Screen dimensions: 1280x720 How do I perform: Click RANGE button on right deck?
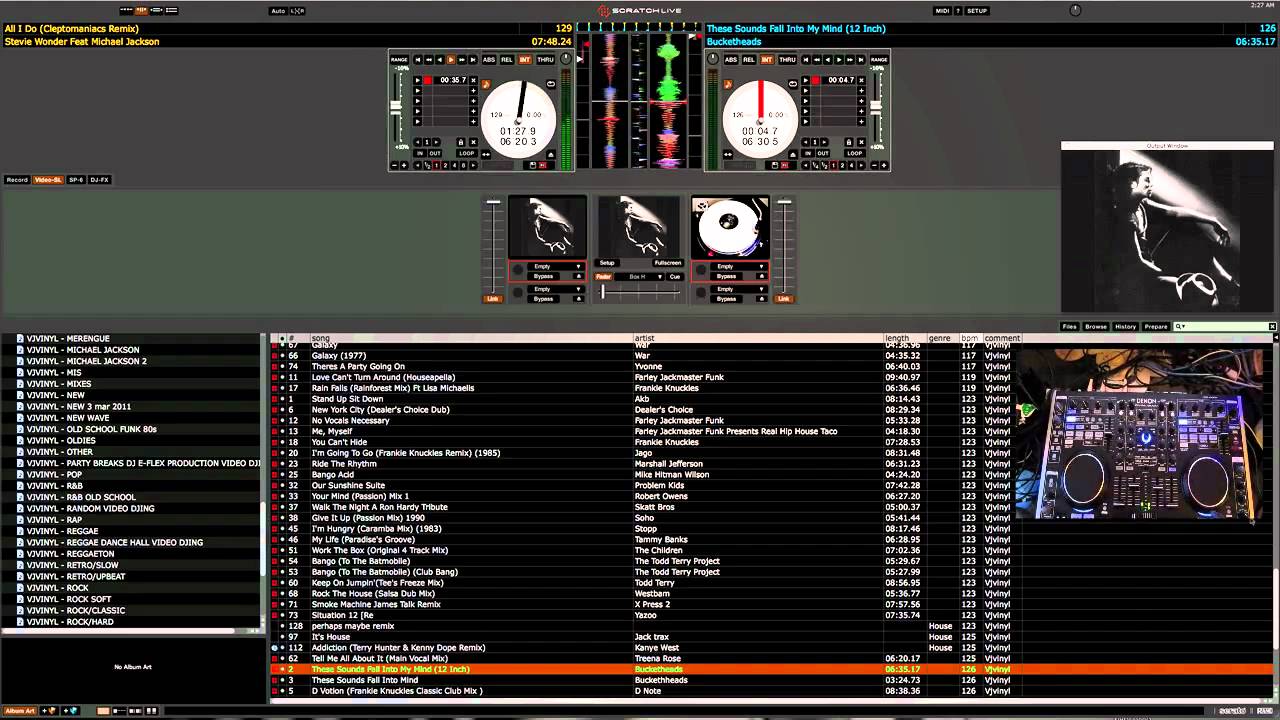coord(879,60)
